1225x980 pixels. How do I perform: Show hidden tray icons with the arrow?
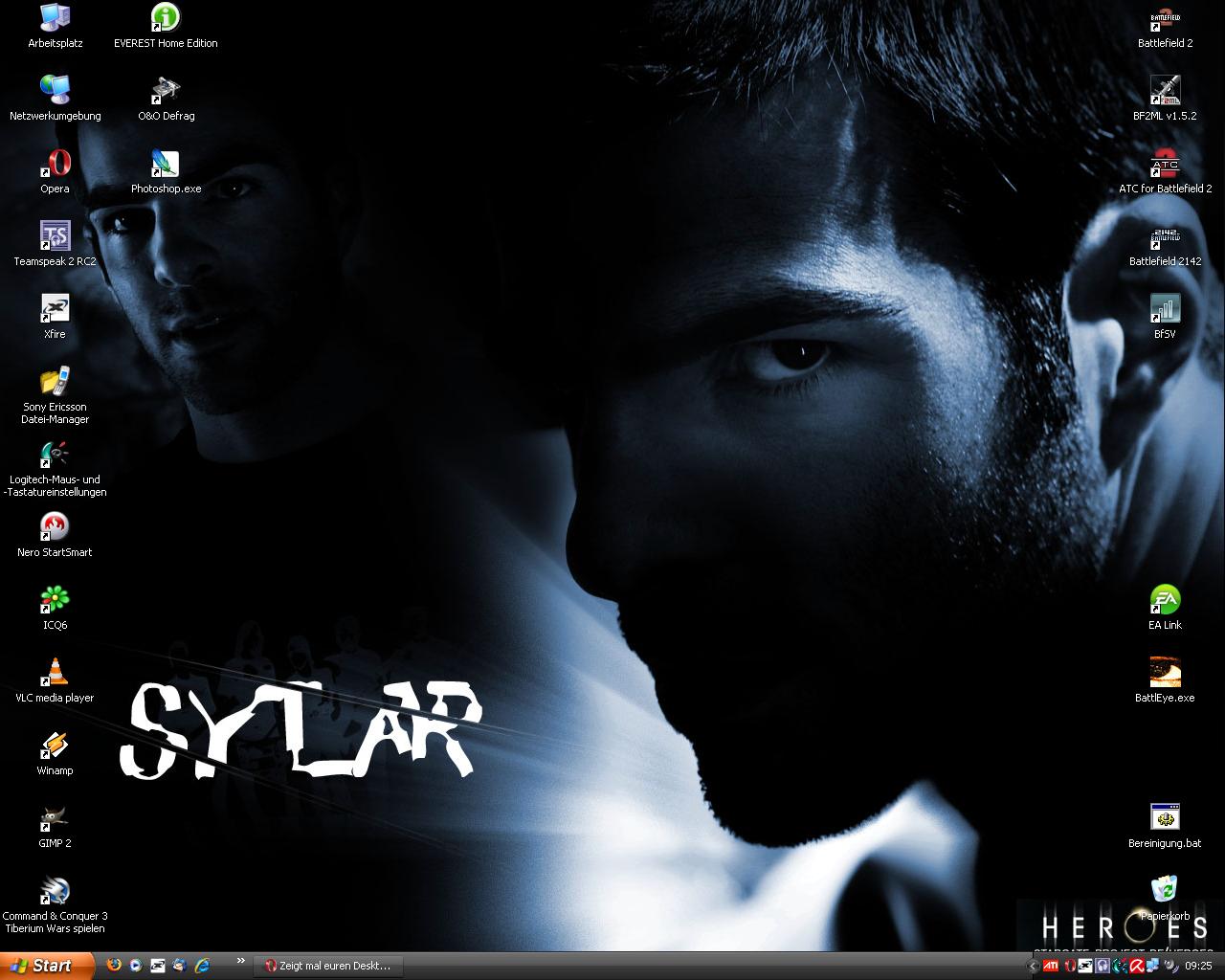coord(1033,966)
